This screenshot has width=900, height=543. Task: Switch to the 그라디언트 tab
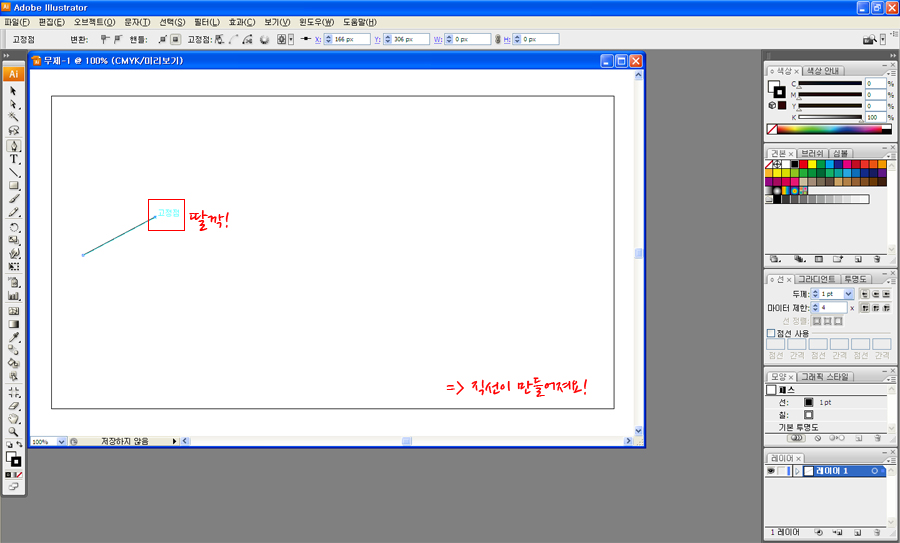816,279
